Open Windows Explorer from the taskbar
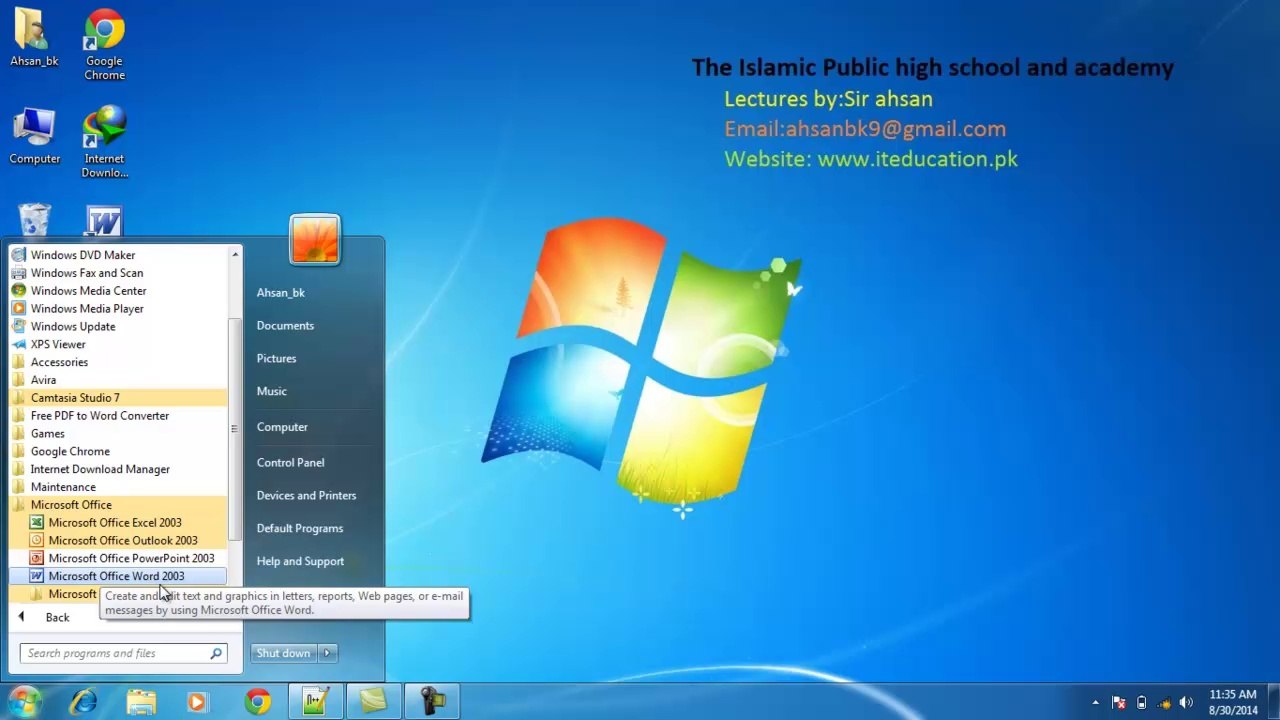This screenshot has height=720, width=1280. (x=141, y=702)
